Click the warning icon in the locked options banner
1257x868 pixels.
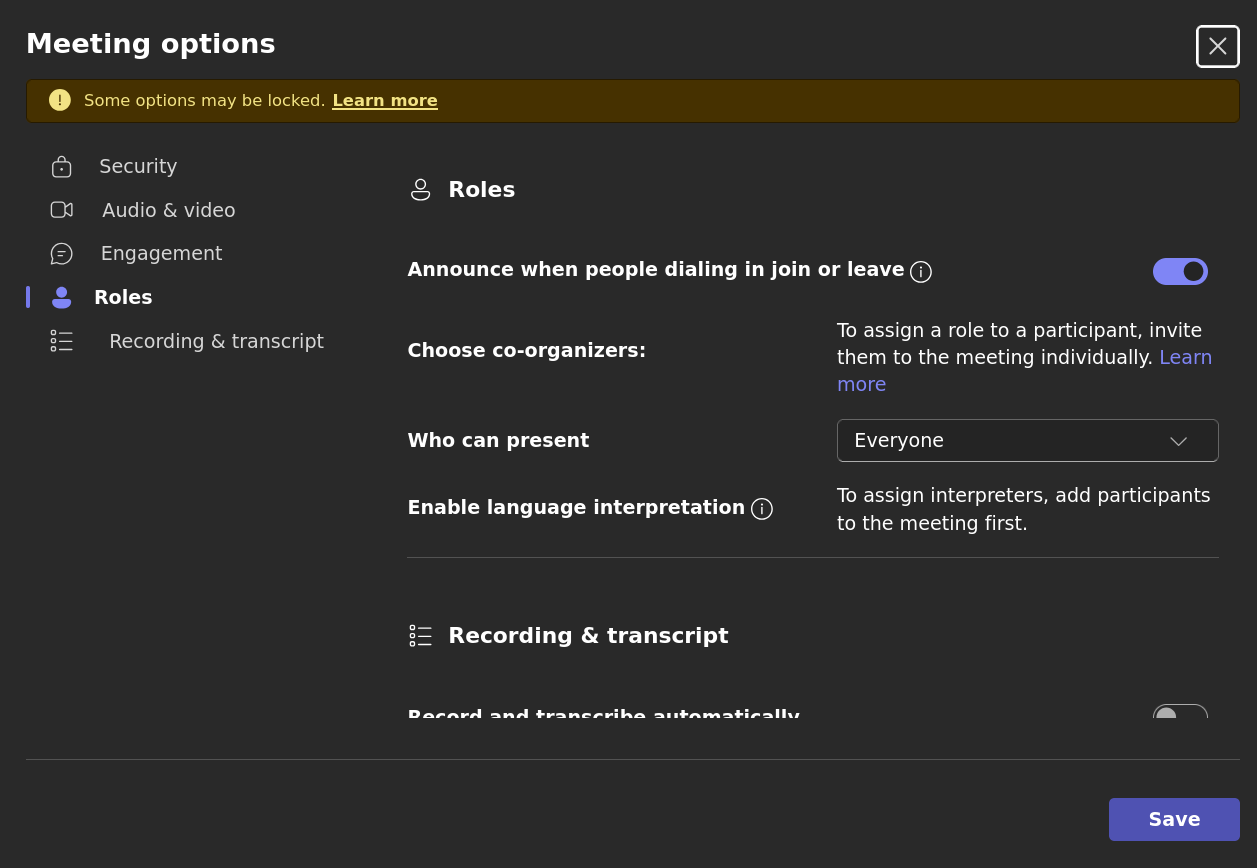point(60,100)
